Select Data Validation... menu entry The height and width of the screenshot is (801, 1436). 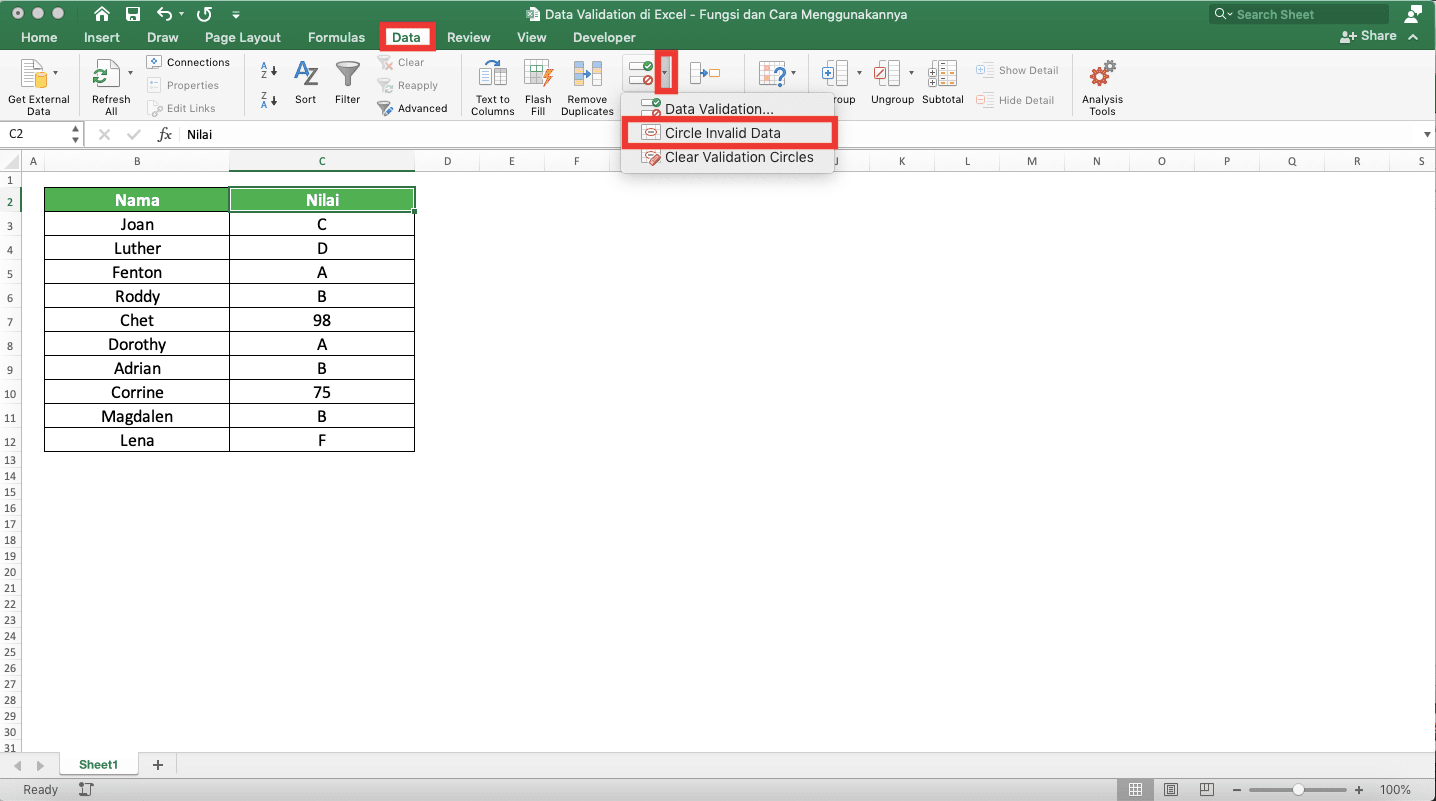727,109
